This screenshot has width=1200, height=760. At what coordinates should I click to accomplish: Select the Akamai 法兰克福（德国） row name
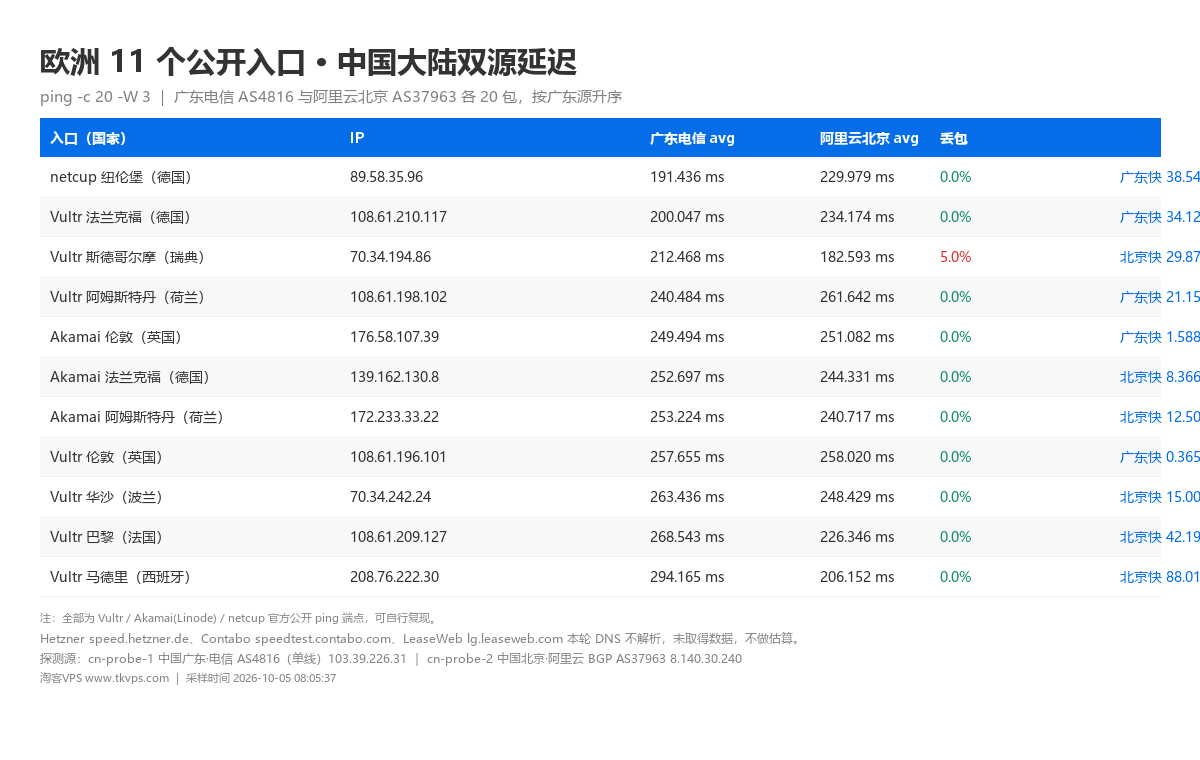[130, 377]
